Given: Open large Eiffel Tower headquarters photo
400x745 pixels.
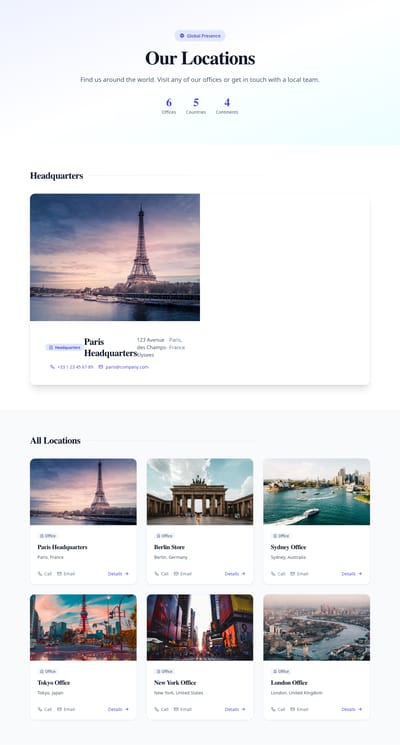Looking at the screenshot, I should click(115, 257).
